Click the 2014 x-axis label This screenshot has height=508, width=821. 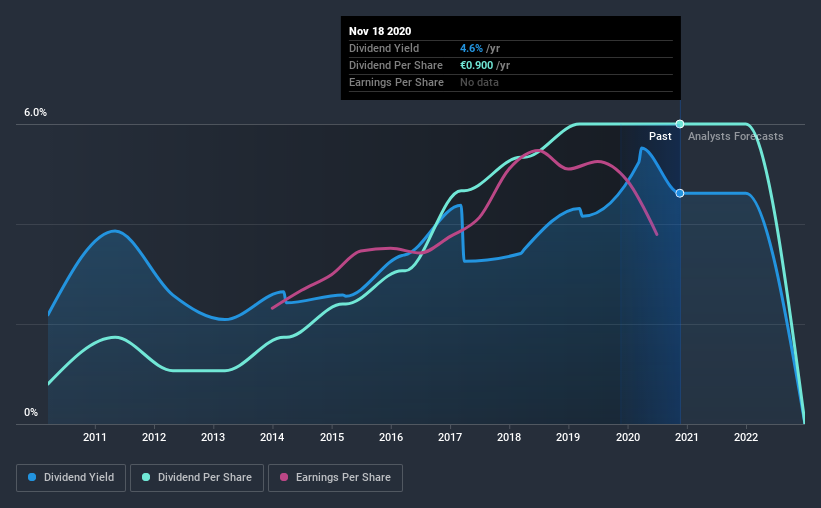[272, 437]
